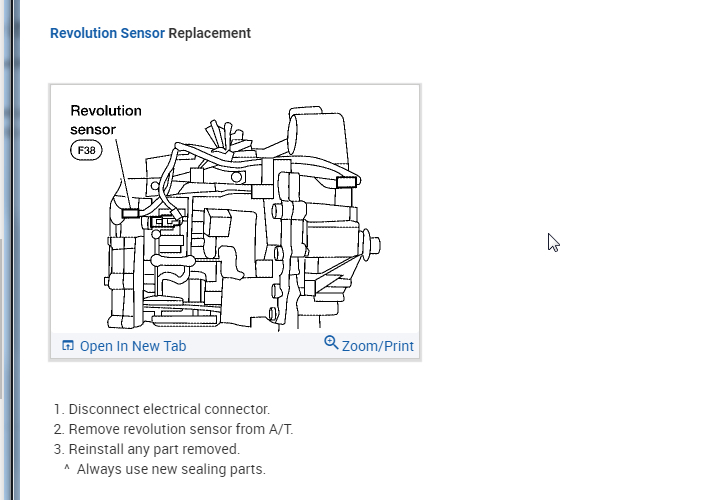The image size is (711, 500).
Task: Click the Always use new sealing parts note
Action: click(x=171, y=469)
